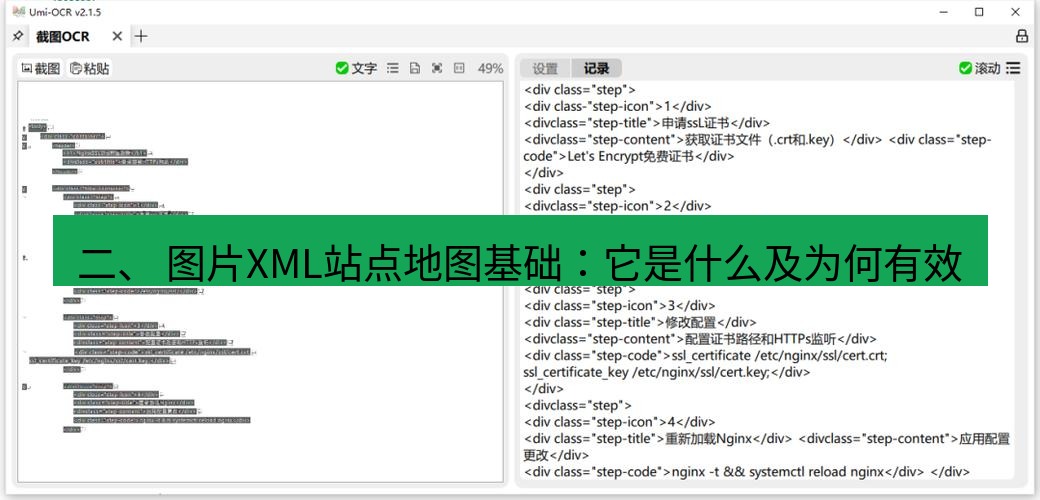Minimize the Umi-OCR window
The width and height of the screenshot is (1040, 500).
coord(944,11)
